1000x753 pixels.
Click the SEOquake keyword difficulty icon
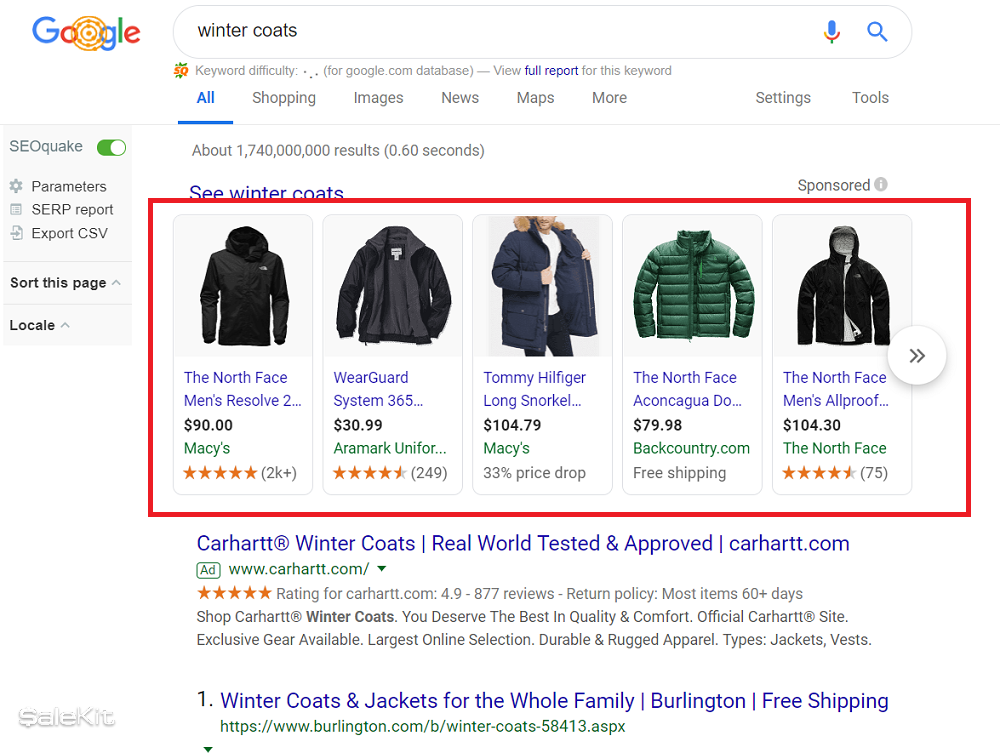coord(181,71)
